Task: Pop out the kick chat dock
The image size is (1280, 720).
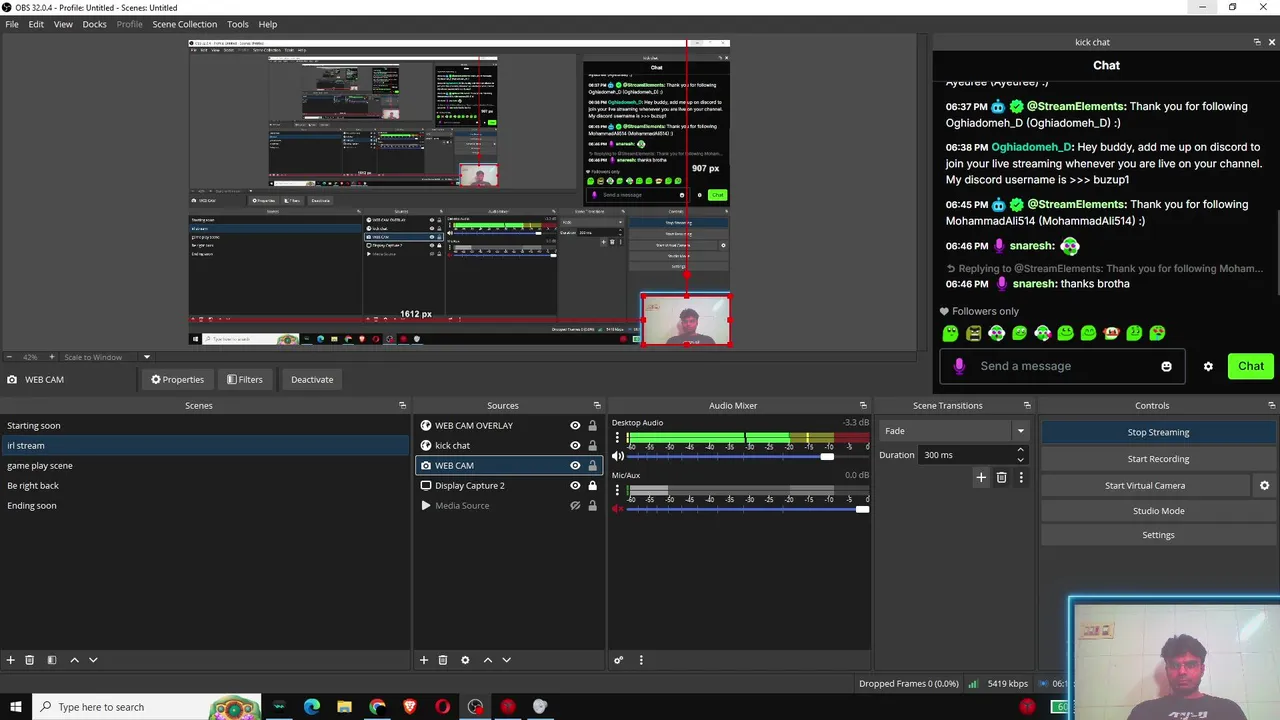Action: (1257, 42)
